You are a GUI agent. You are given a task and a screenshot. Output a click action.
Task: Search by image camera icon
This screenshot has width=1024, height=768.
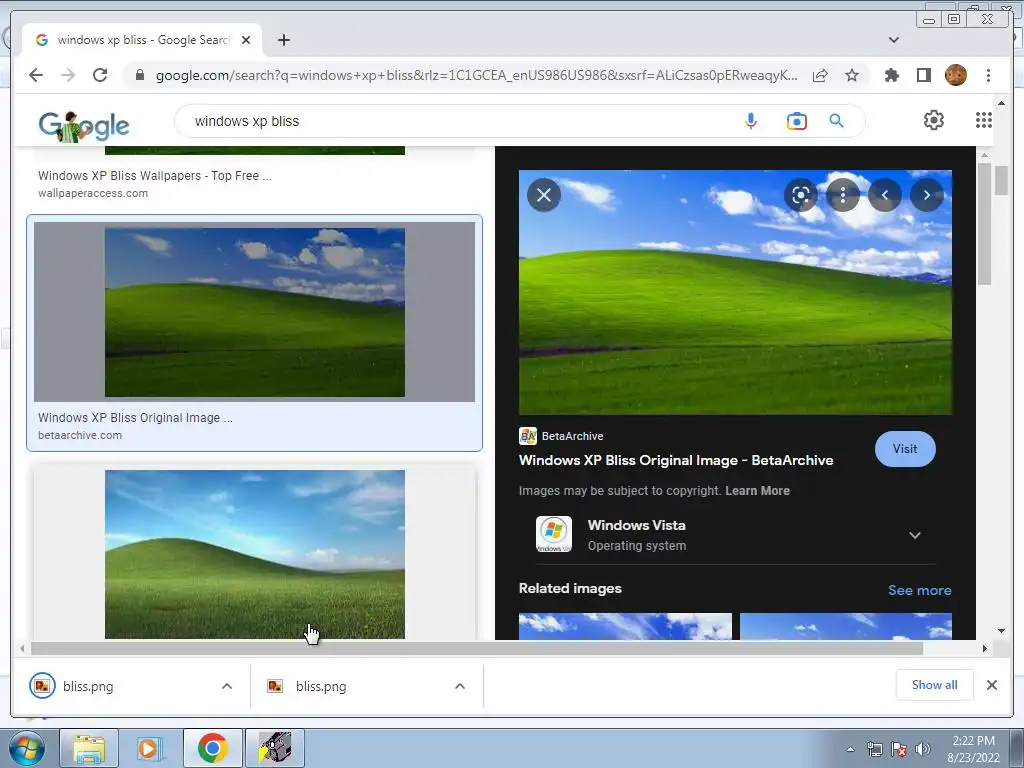point(797,121)
